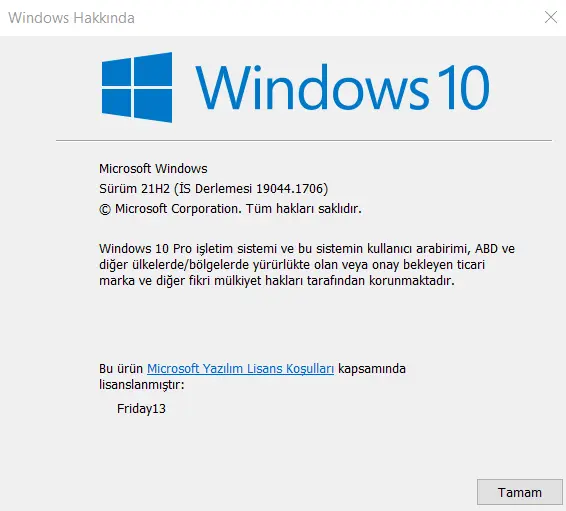This screenshot has width=566, height=511.
Task: Click the copyright © symbol
Action: coord(105,209)
